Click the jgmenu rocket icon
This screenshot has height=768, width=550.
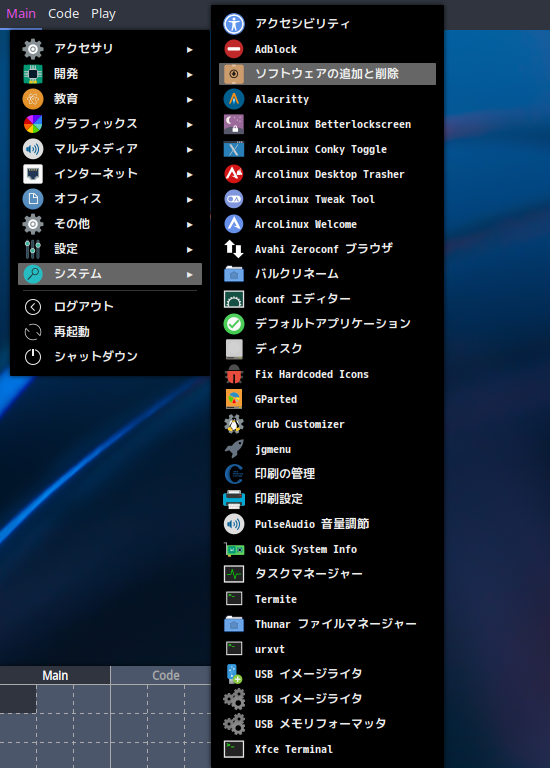pos(234,449)
